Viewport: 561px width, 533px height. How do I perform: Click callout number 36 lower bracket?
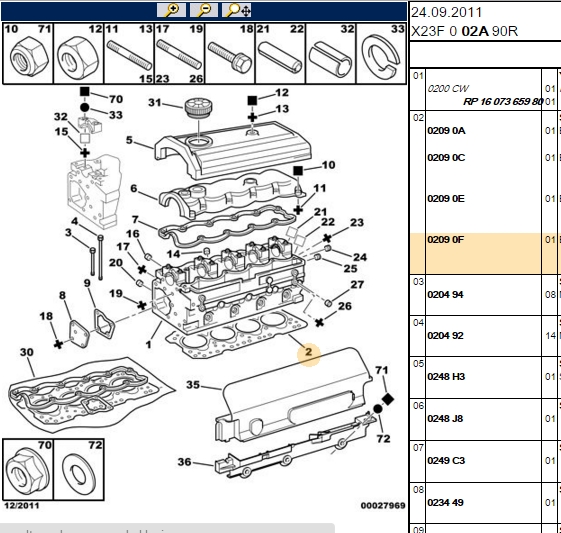click(x=185, y=461)
